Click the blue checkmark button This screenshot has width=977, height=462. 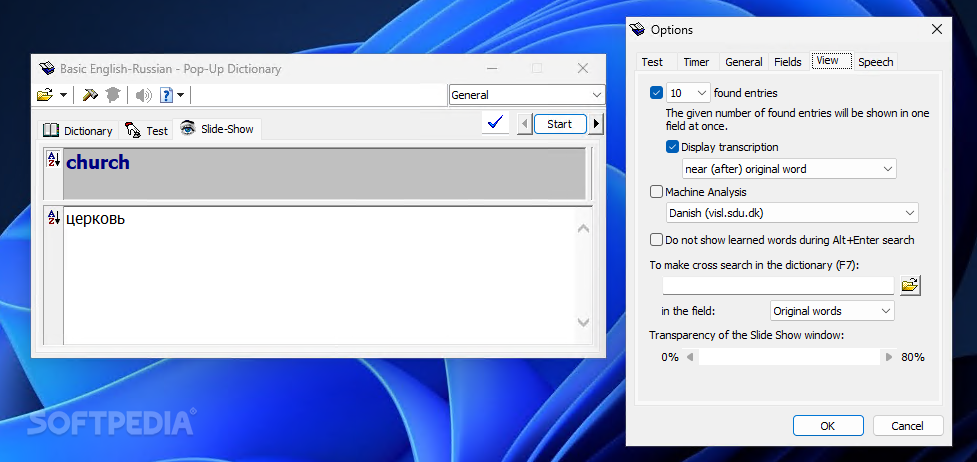[495, 123]
